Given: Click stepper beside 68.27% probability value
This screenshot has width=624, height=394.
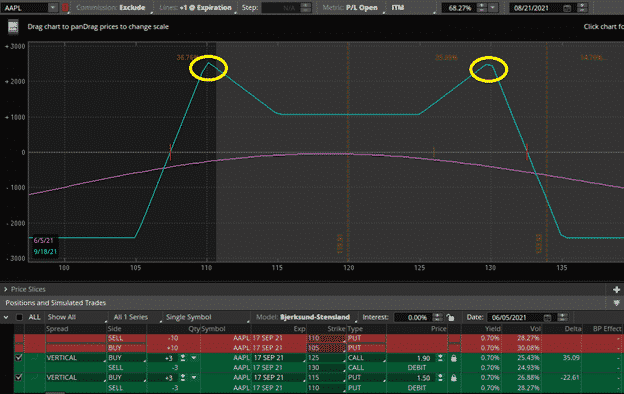Looking at the screenshot, I should 482,8.
